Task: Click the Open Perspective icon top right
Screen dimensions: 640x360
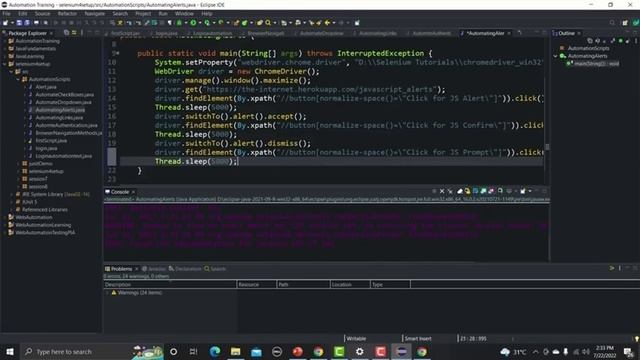Action: [x=625, y=23]
